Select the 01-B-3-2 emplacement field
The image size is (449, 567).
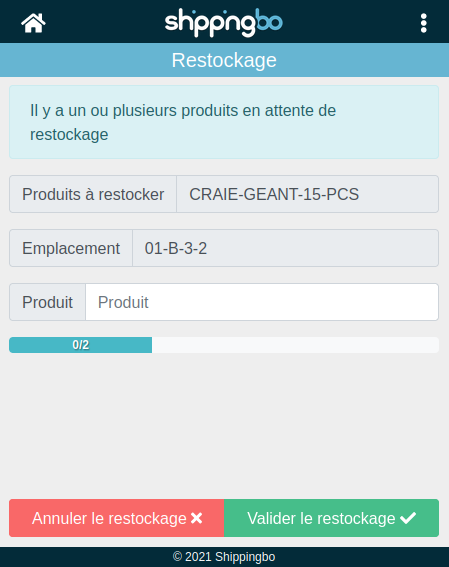click(x=286, y=248)
